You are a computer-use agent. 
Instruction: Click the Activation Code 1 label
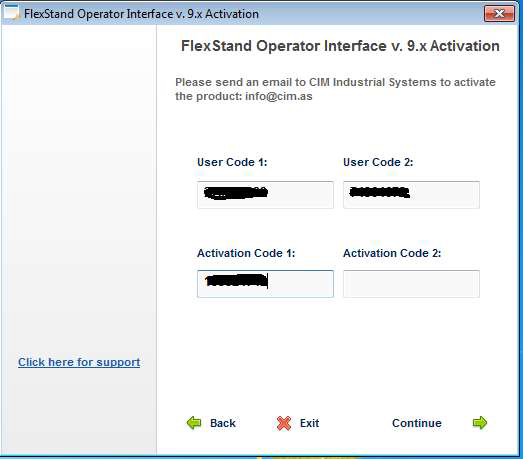coord(246,253)
